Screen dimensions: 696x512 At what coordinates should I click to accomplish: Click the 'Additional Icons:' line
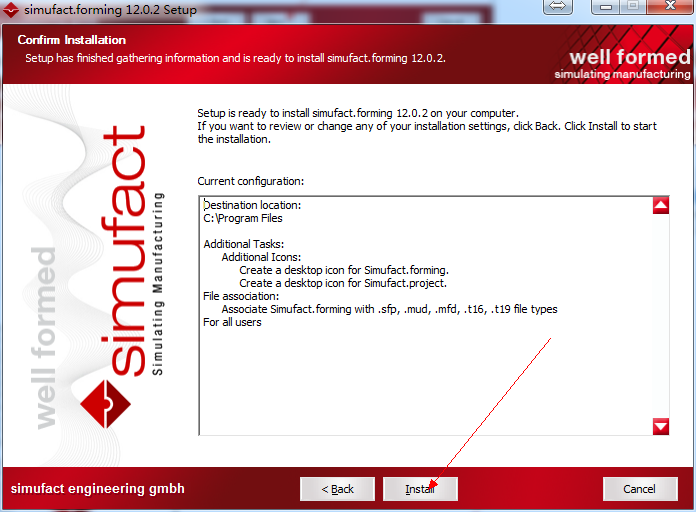[x=261, y=257]
